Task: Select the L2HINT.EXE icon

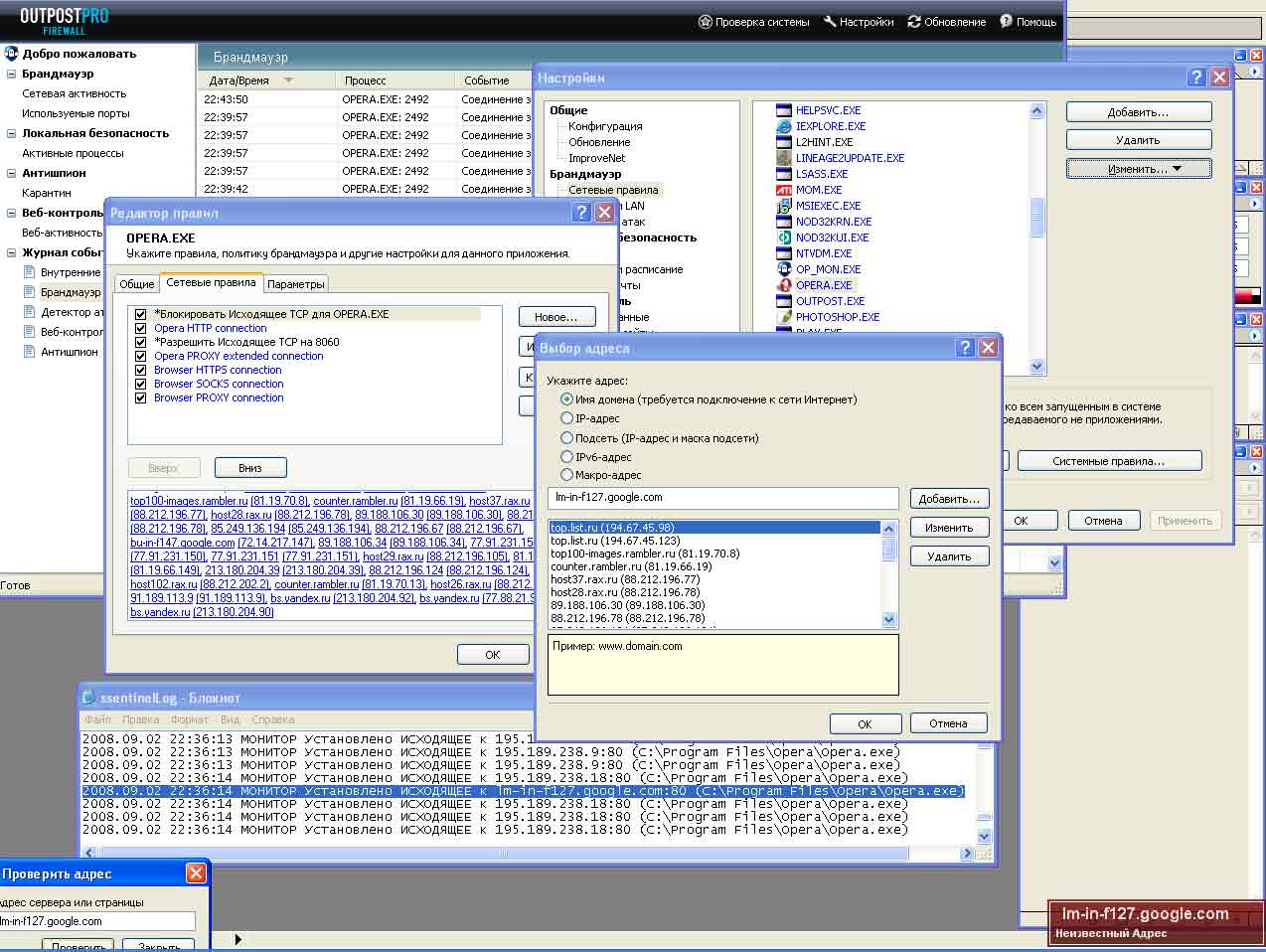Action: (x=784, y=142)
